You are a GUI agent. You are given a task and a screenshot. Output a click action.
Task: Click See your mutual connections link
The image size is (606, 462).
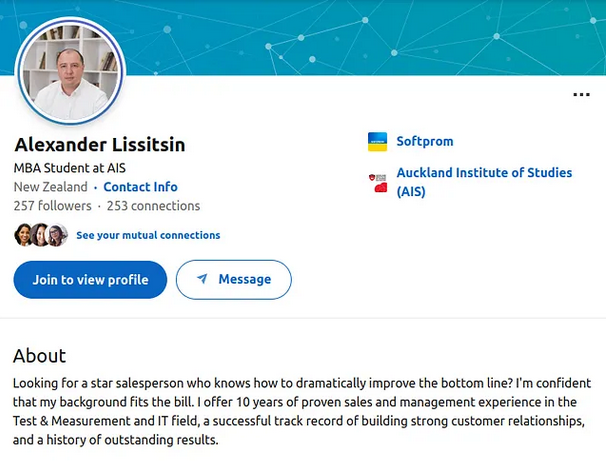tap(148, 236)
